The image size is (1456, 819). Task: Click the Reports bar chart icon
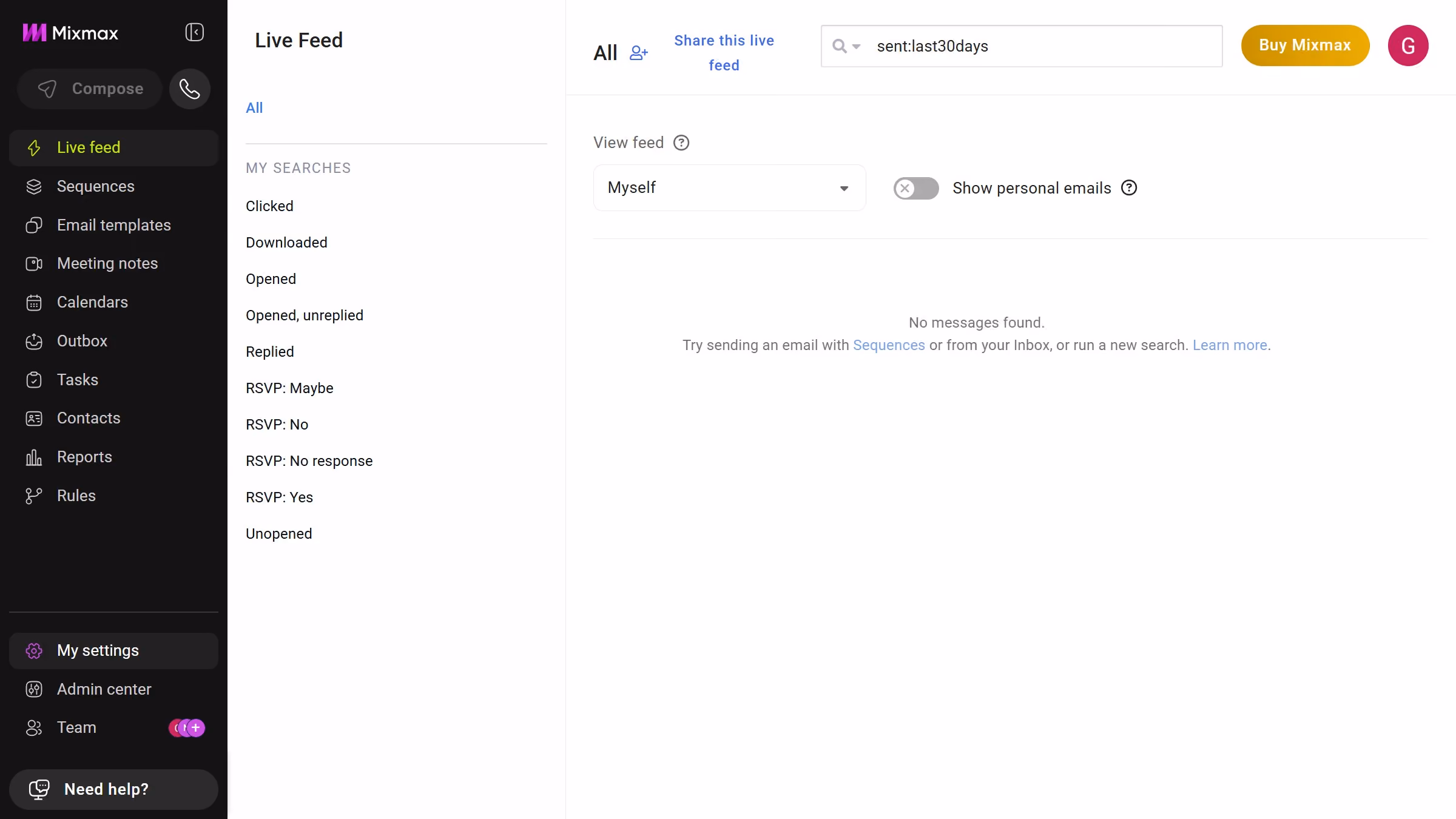(34, 457)
